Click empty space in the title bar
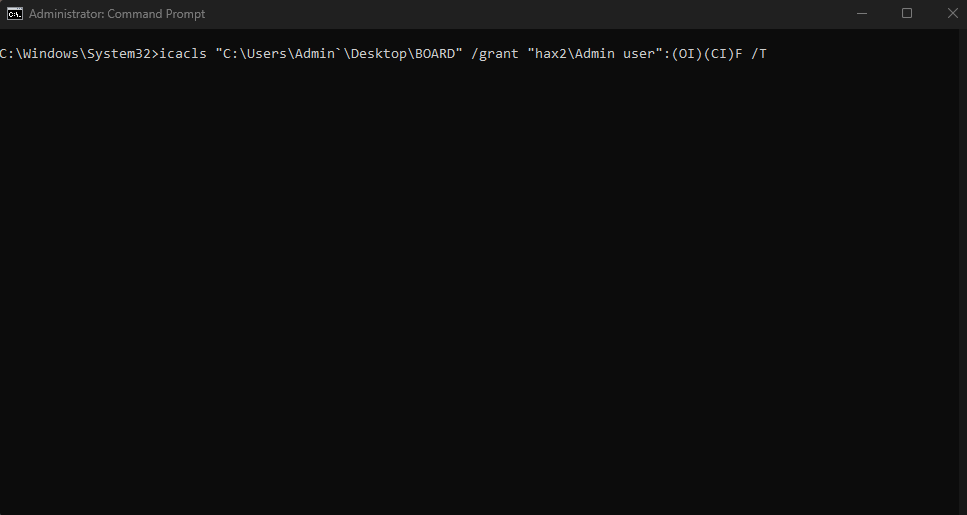The width and height of the screenshot is (967, 515). 524,14
